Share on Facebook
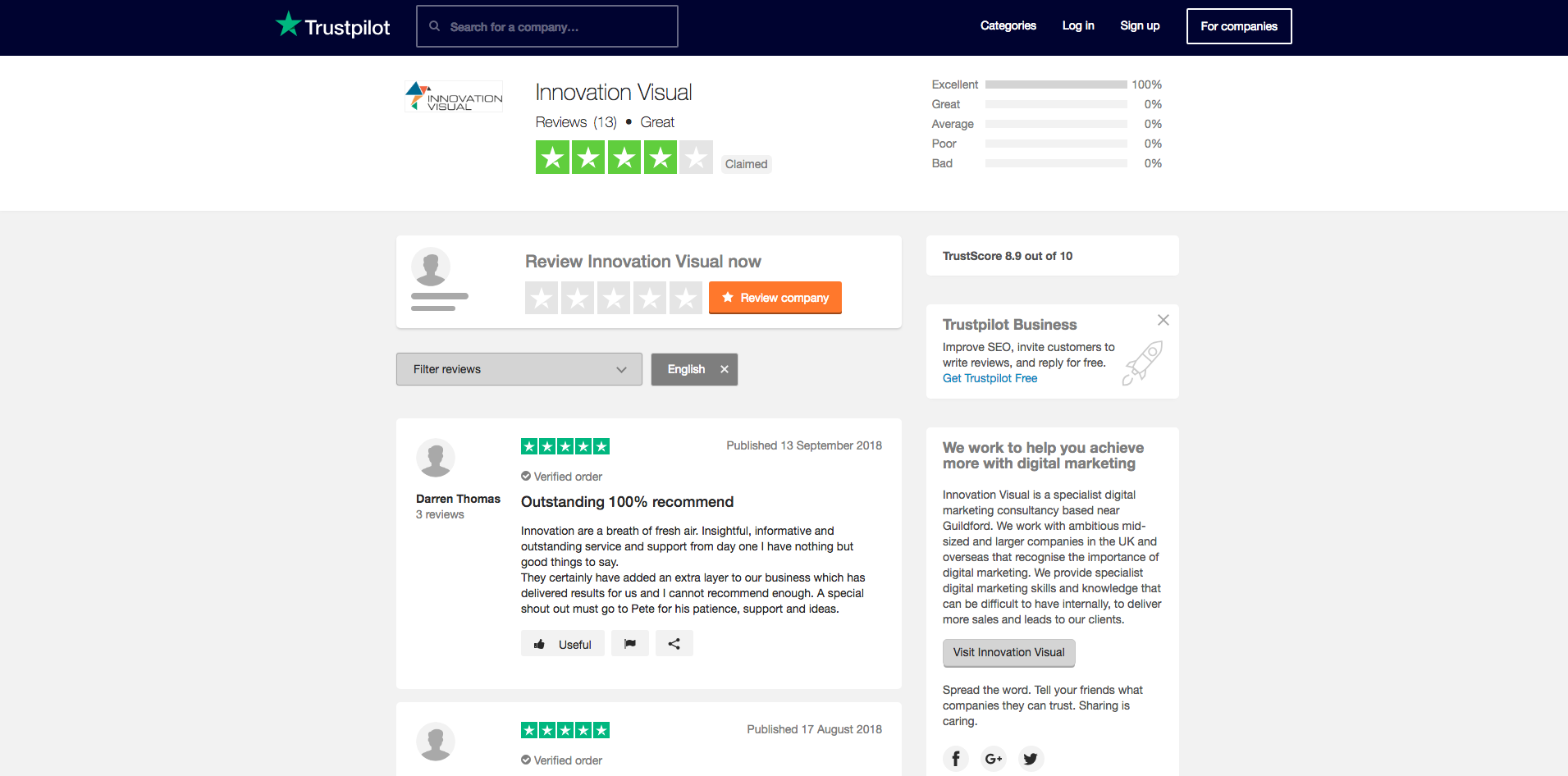This screenshot has width=1568, height=776. (956, 759)
